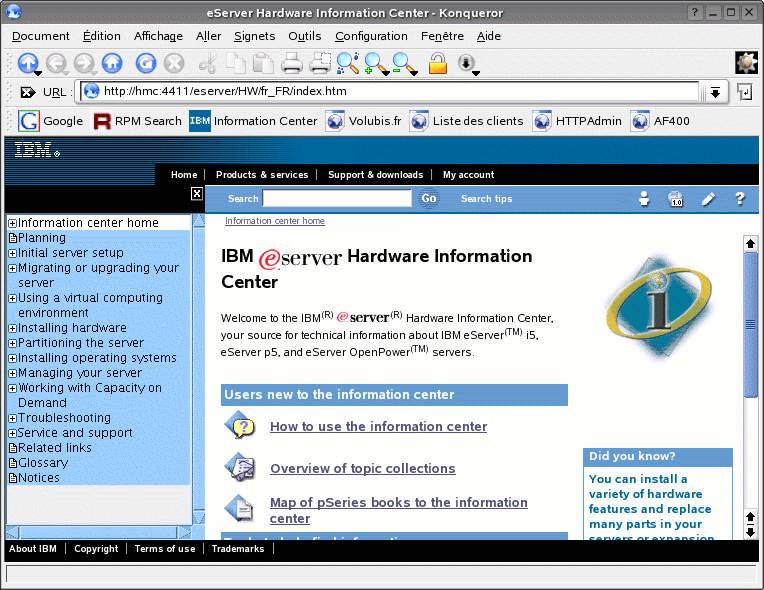Screen dimensions: 764x590
Task: Expand Partitioning the server tree node
Action: [x=13, y=343]
